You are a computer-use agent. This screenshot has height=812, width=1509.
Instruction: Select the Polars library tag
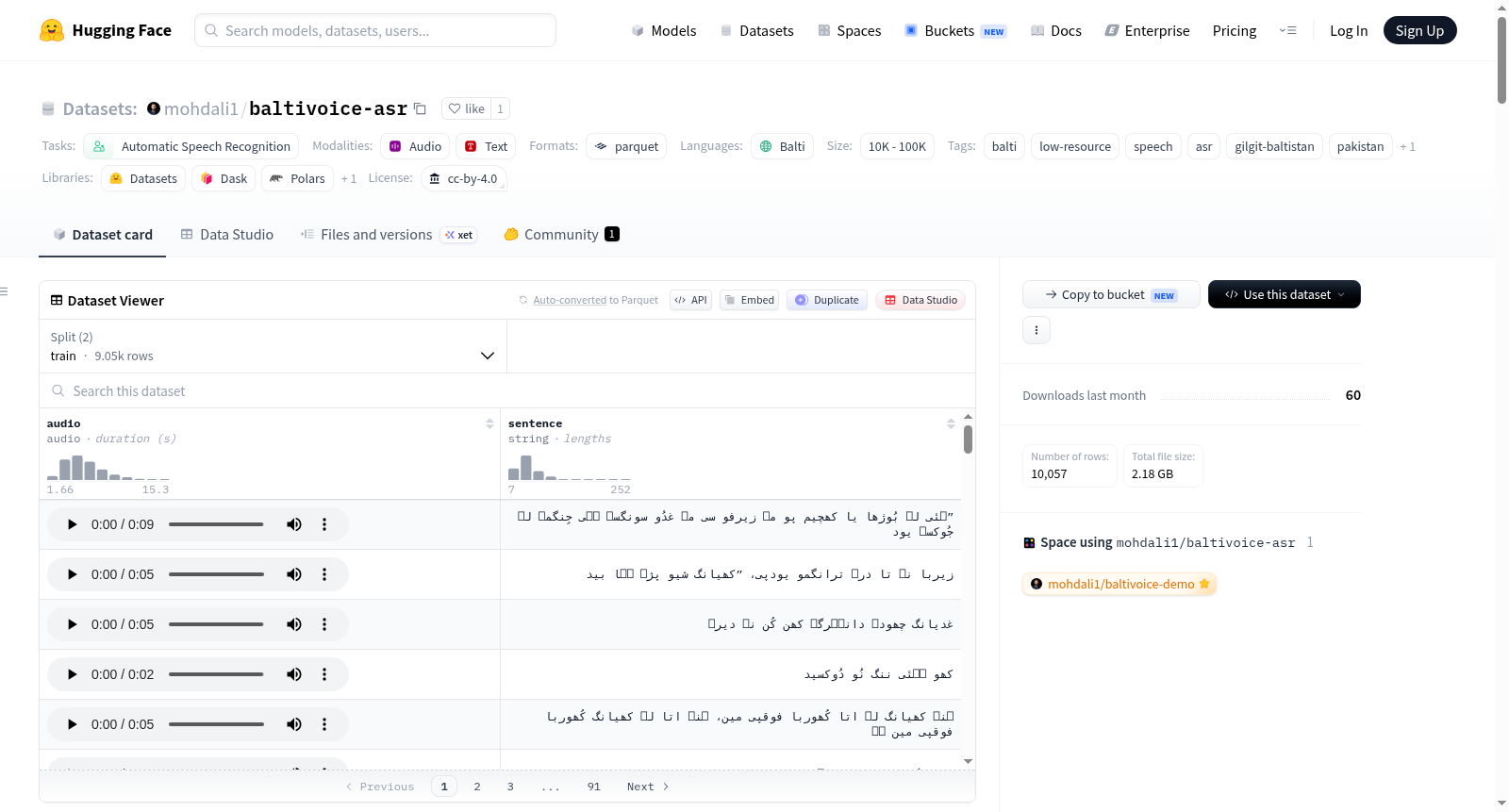click(297, 178)
